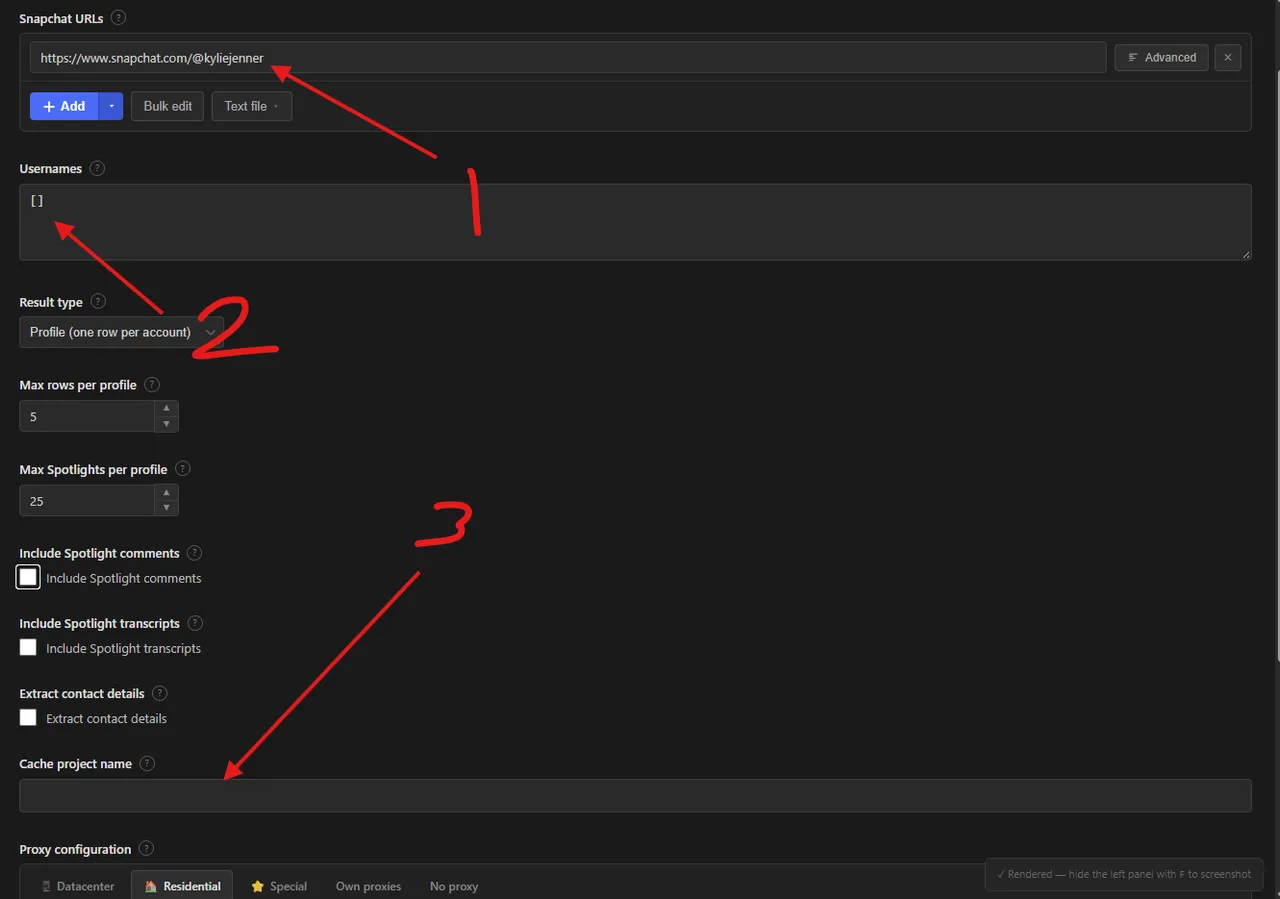Screen dimensions: 1280x899
Task: Click into the Usernames text area
Action: point(635,222)
